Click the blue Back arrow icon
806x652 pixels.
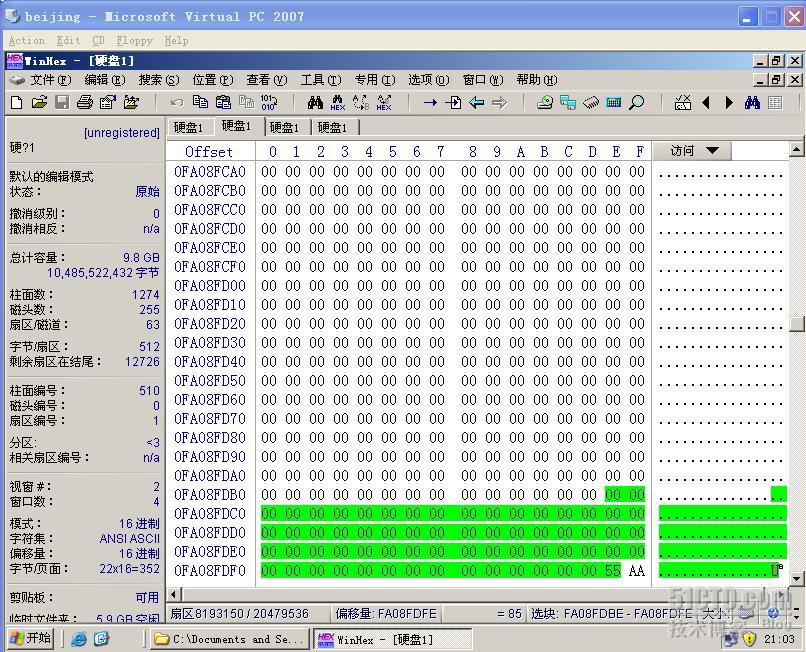tap(477, 103)
